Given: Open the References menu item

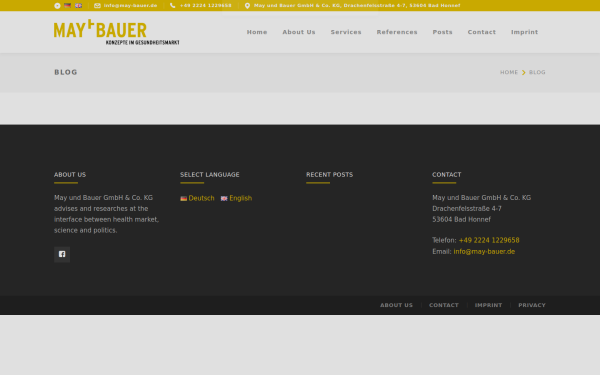Looking at the screenshot, I should pos(397,32).
